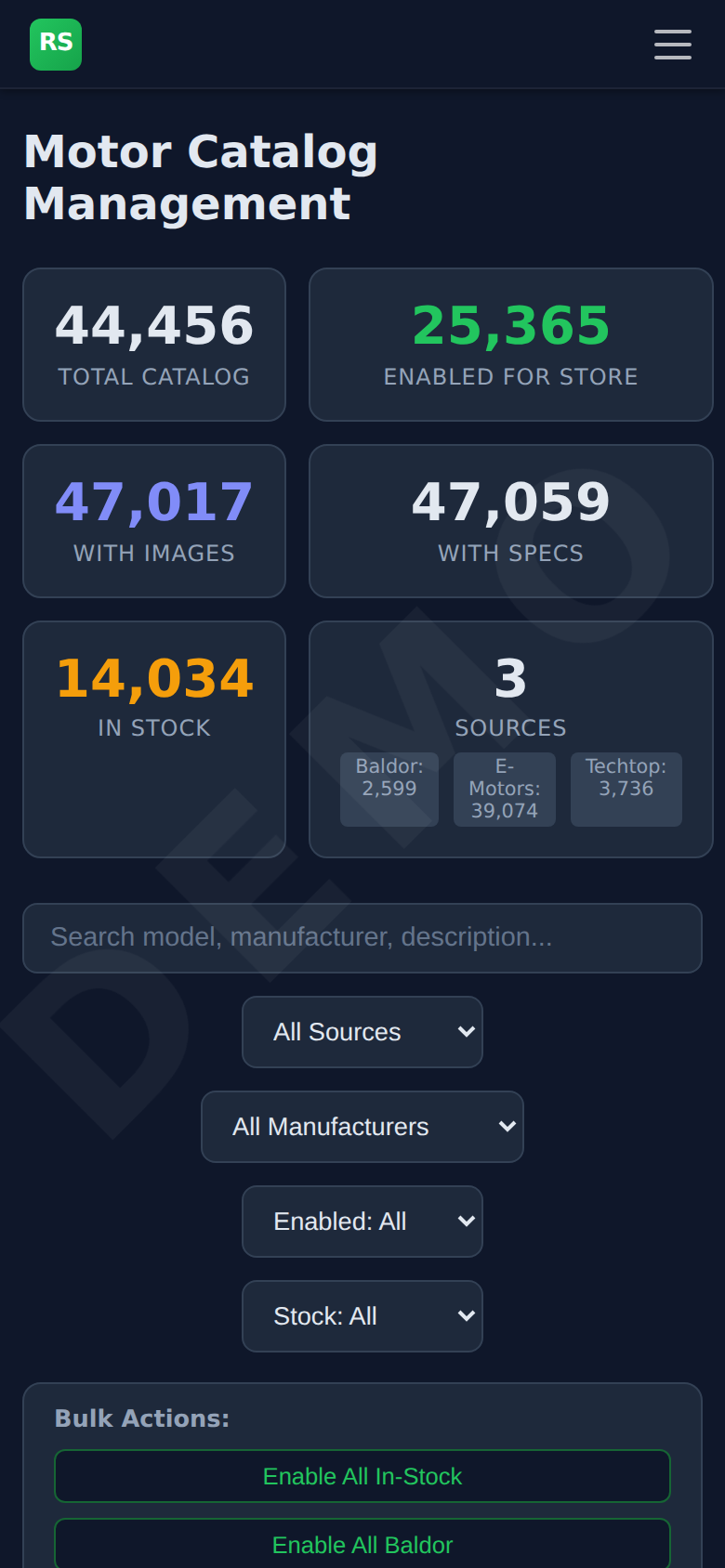Click the With Specs 47,059 card

click(511, 521)
